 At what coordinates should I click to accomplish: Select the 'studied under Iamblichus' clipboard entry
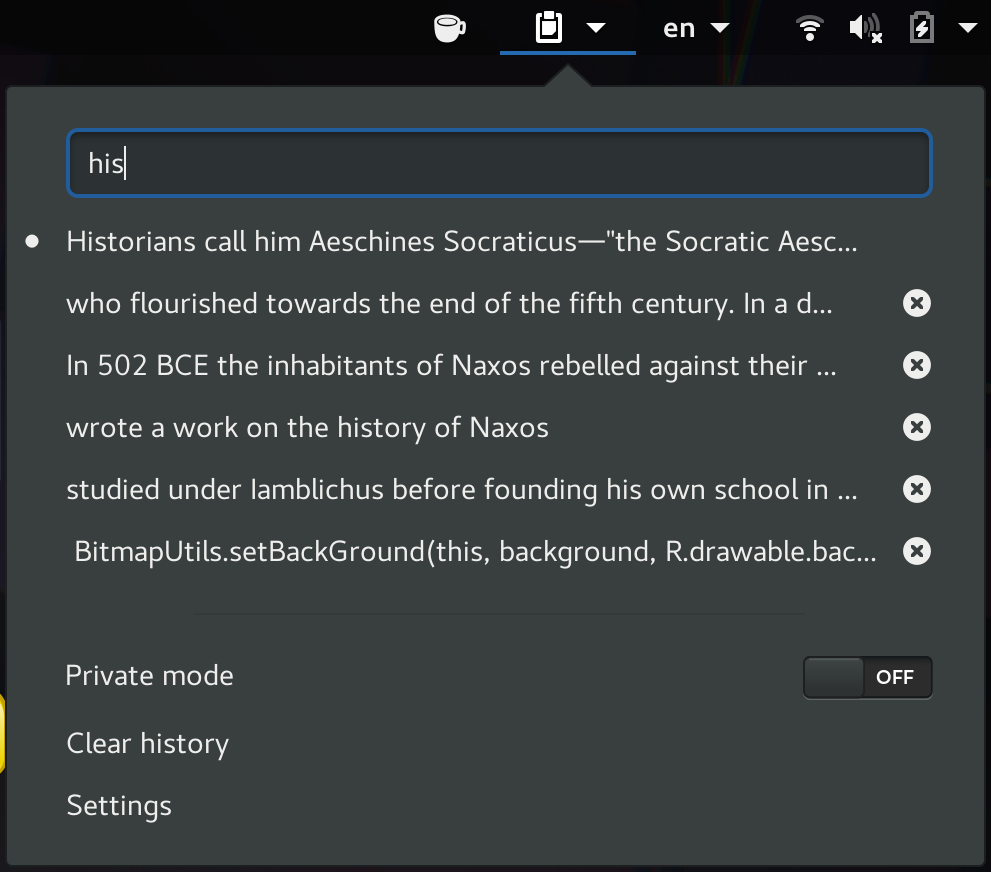pos(461,490)
